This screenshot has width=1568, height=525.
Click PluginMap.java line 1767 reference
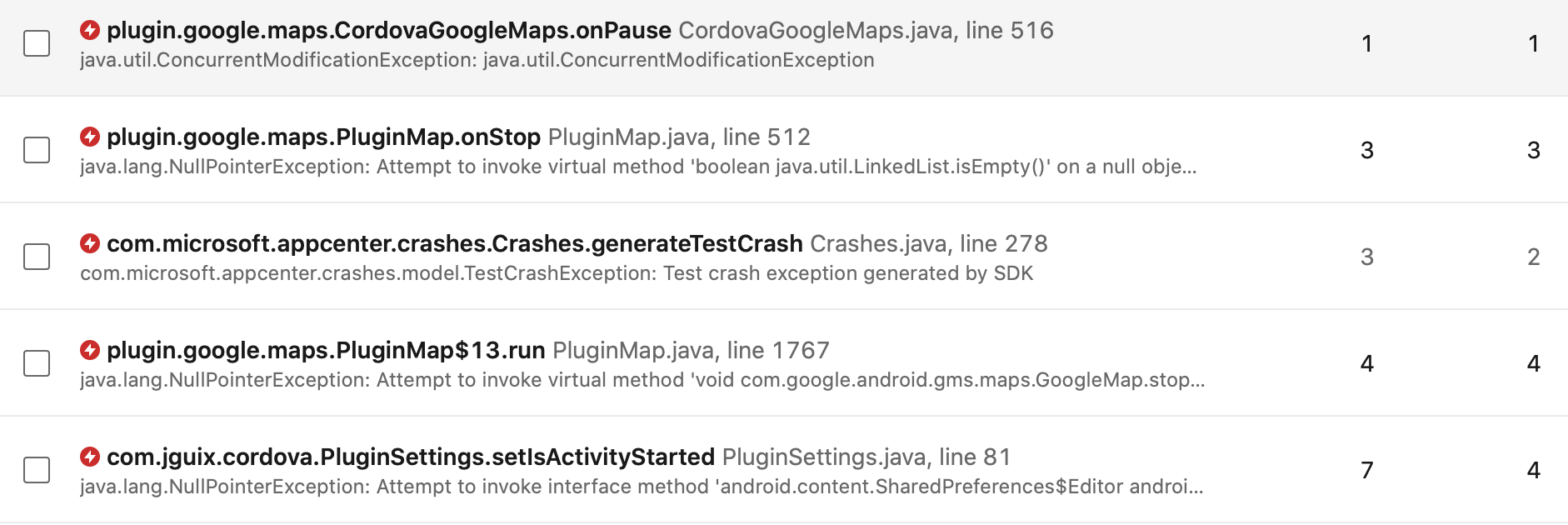pyautogui.click(x=692, y=350)
